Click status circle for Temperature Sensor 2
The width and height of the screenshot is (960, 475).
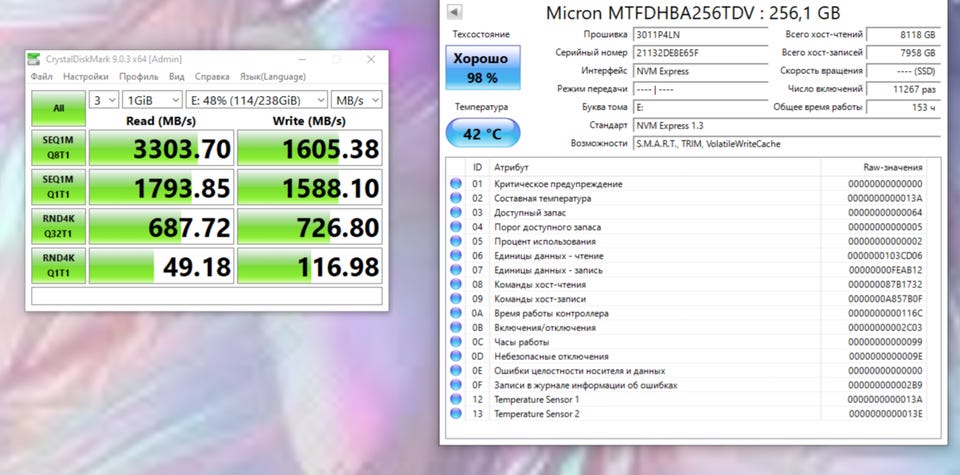(456, 414)
